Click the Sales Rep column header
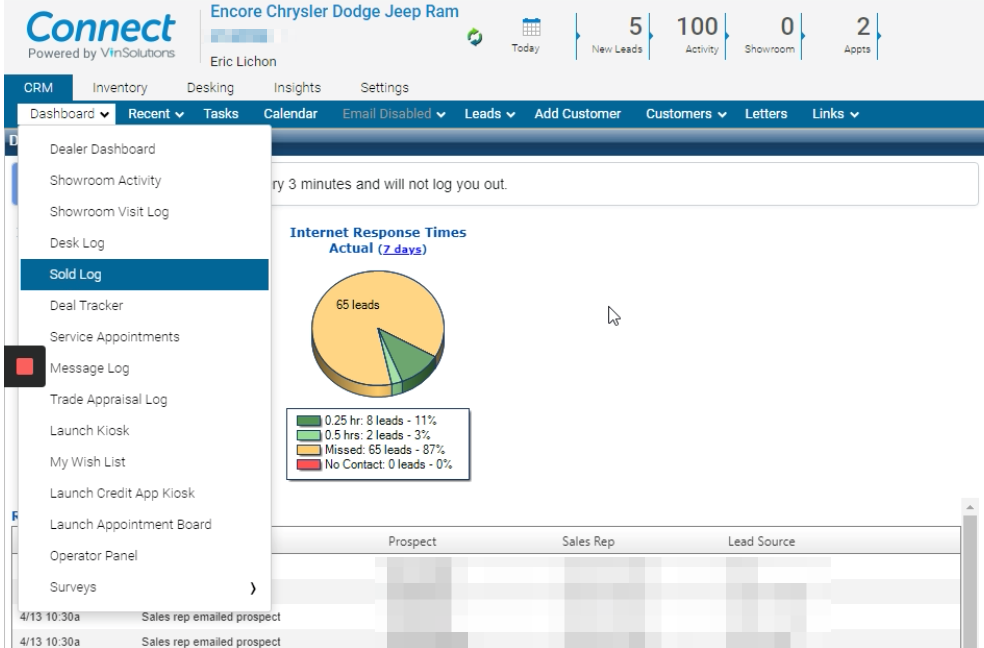The image size is (984, 648). click(588, 541)
